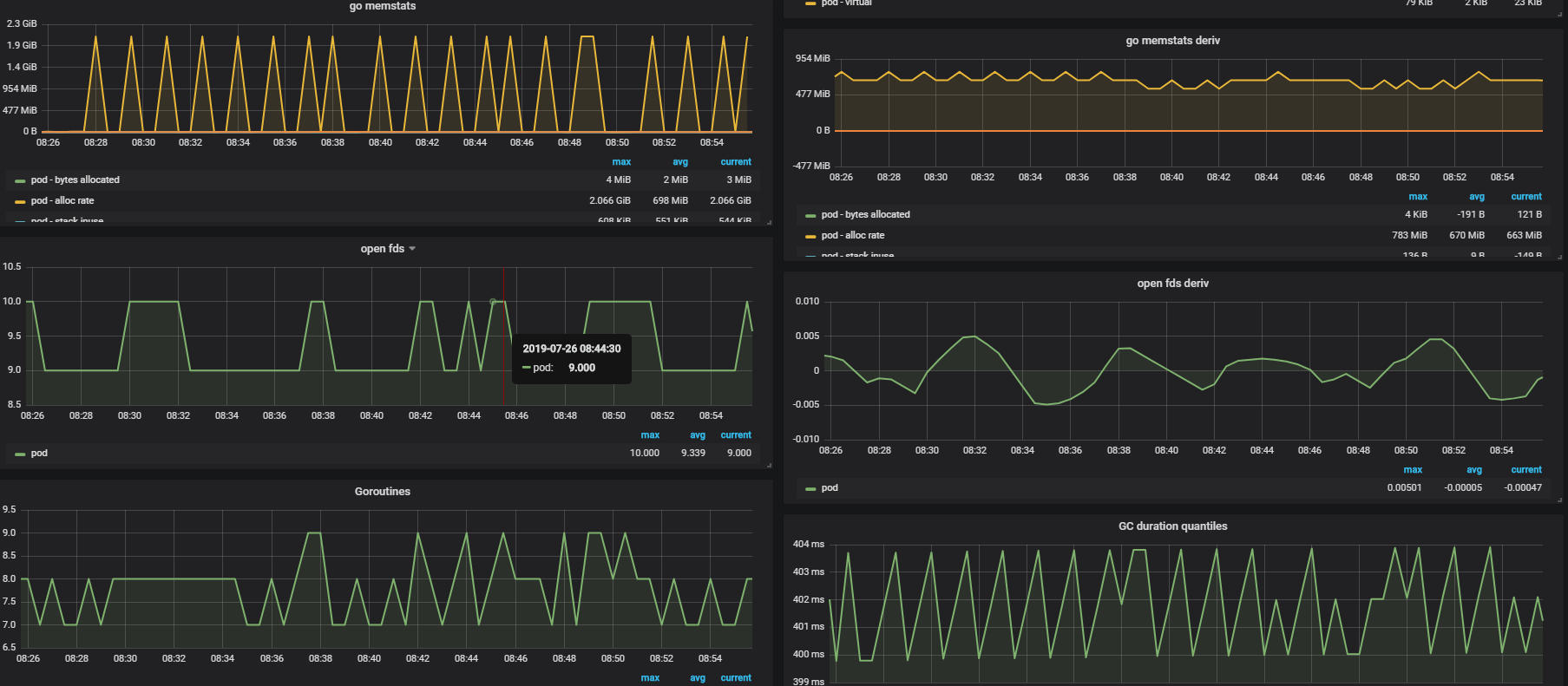
Task: Open the "open fds" panel title menu caret
Action: [412, 249]
